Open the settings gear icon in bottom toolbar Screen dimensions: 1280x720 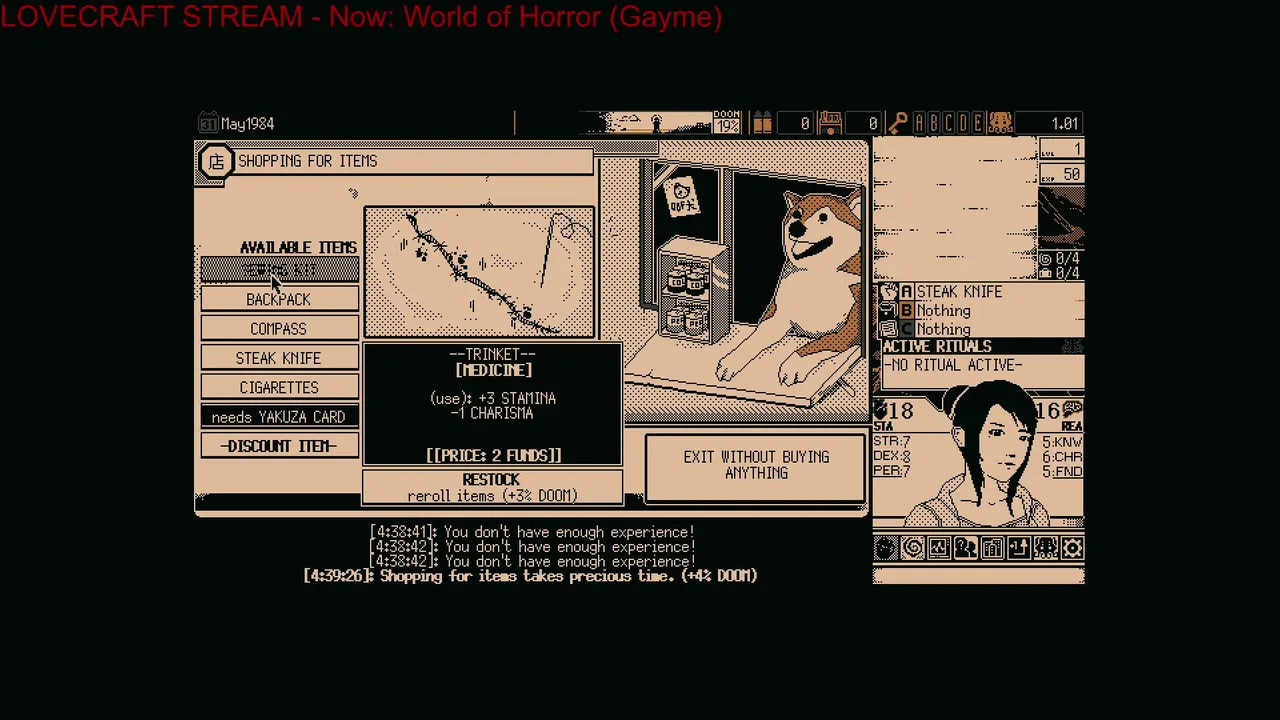coord(1072,548)
